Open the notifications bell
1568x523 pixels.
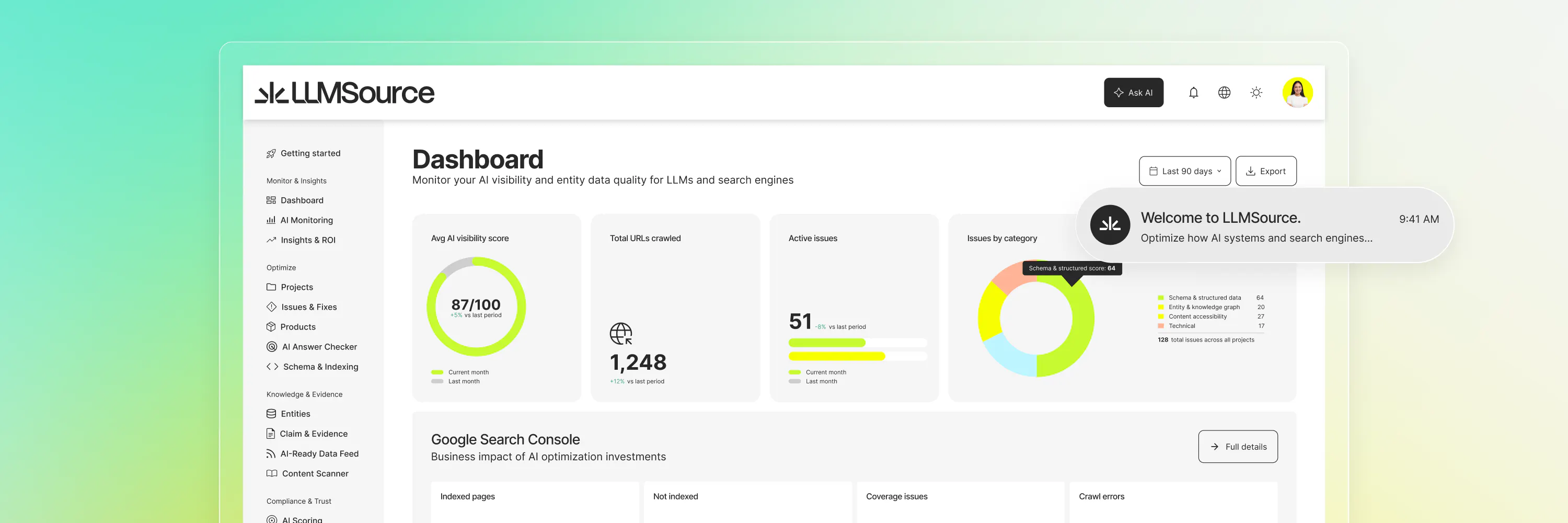tap(1193, 93)
